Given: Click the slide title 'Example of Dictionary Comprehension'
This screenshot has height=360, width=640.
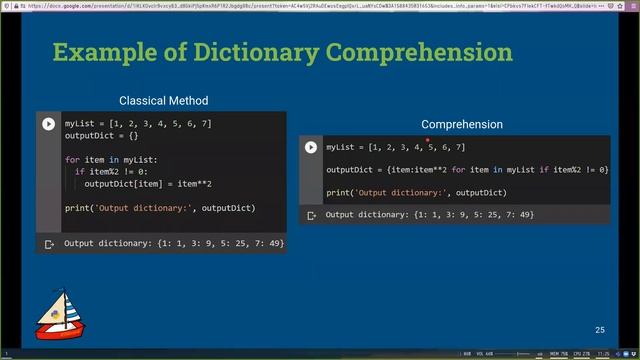Looking at the screenshot, I should pos(282,52).
